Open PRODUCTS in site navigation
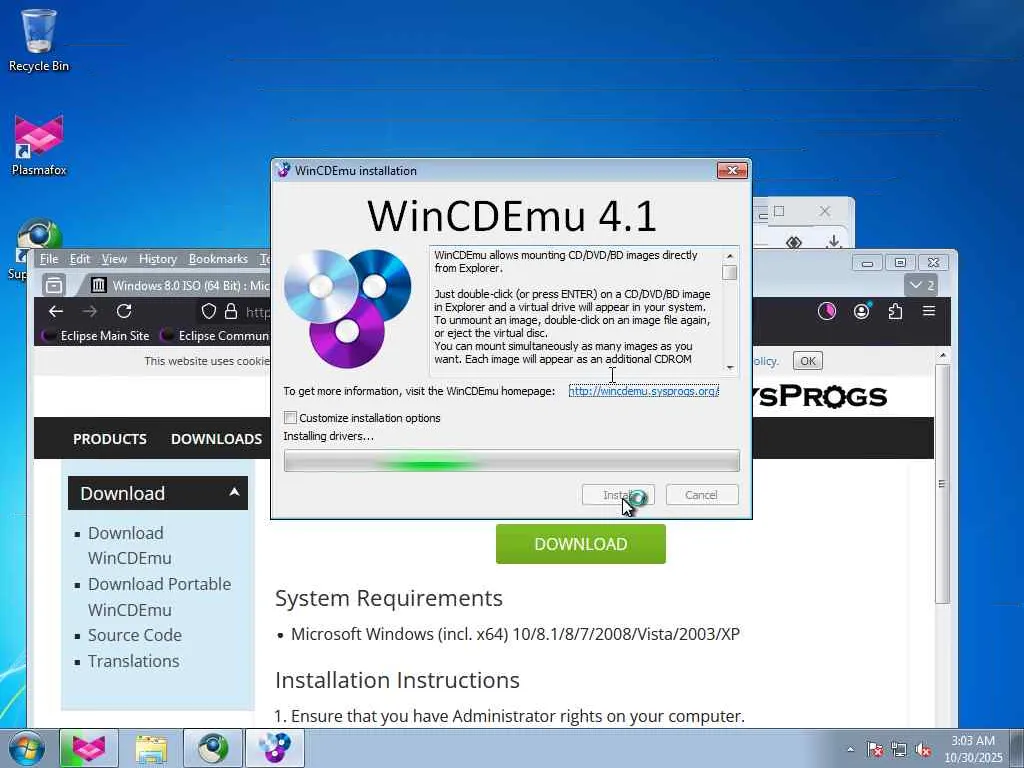 click(x=110, y=439)
